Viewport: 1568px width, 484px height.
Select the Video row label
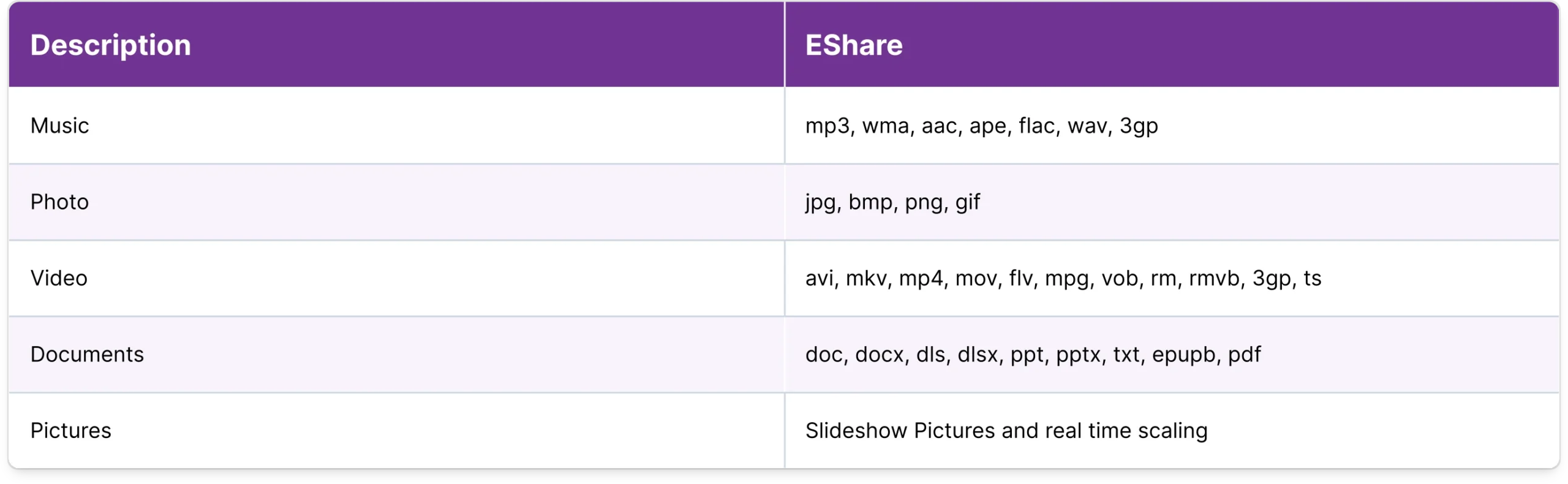(x=59, y=278)
